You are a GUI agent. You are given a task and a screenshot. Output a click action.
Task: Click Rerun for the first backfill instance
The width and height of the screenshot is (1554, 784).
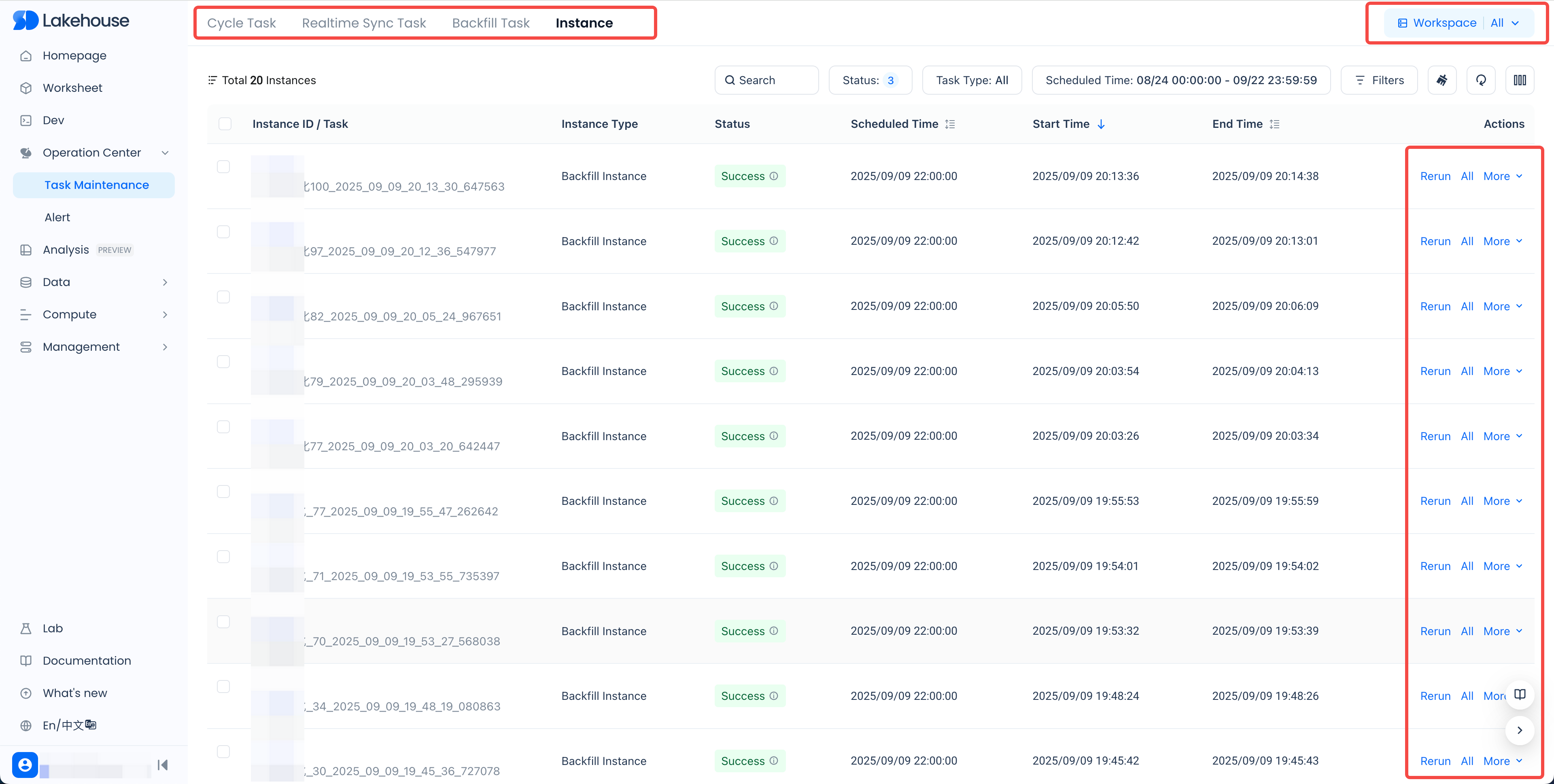coord(1435,176)
